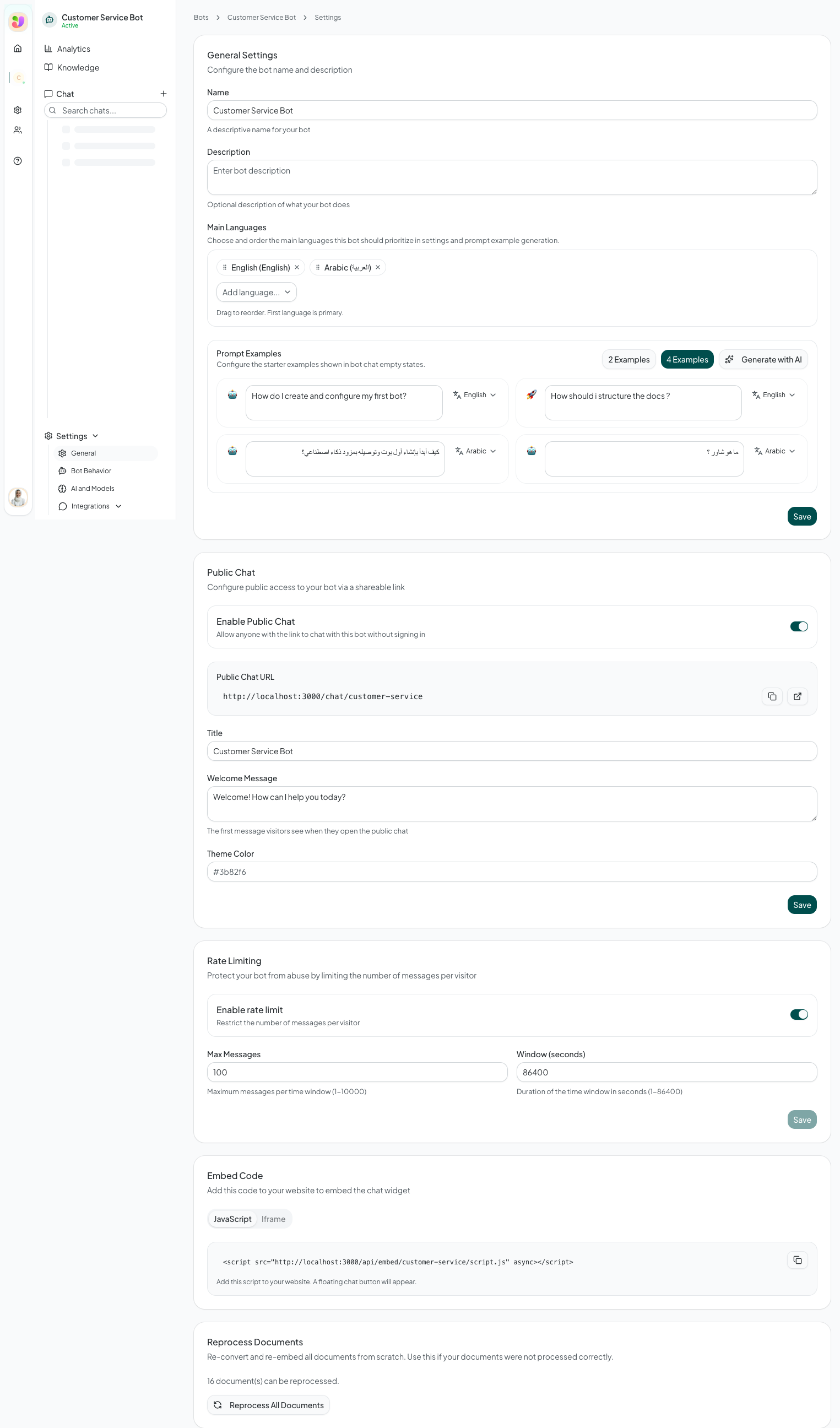Copy the public chat URL
The width and height of the screenshot is (840, 1428).
coord(772,696)
